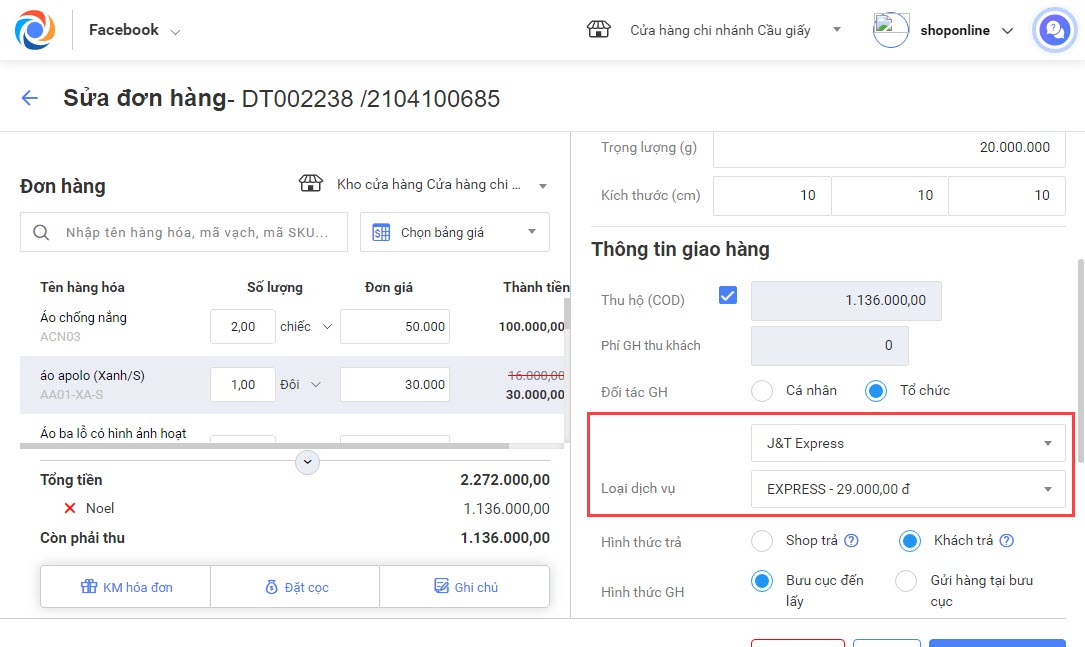The width and height of the screenshot is (1085, 647).
Task: Uncheck the Thu hộ (COD) checkbox
Action: (x=728, y=296)
